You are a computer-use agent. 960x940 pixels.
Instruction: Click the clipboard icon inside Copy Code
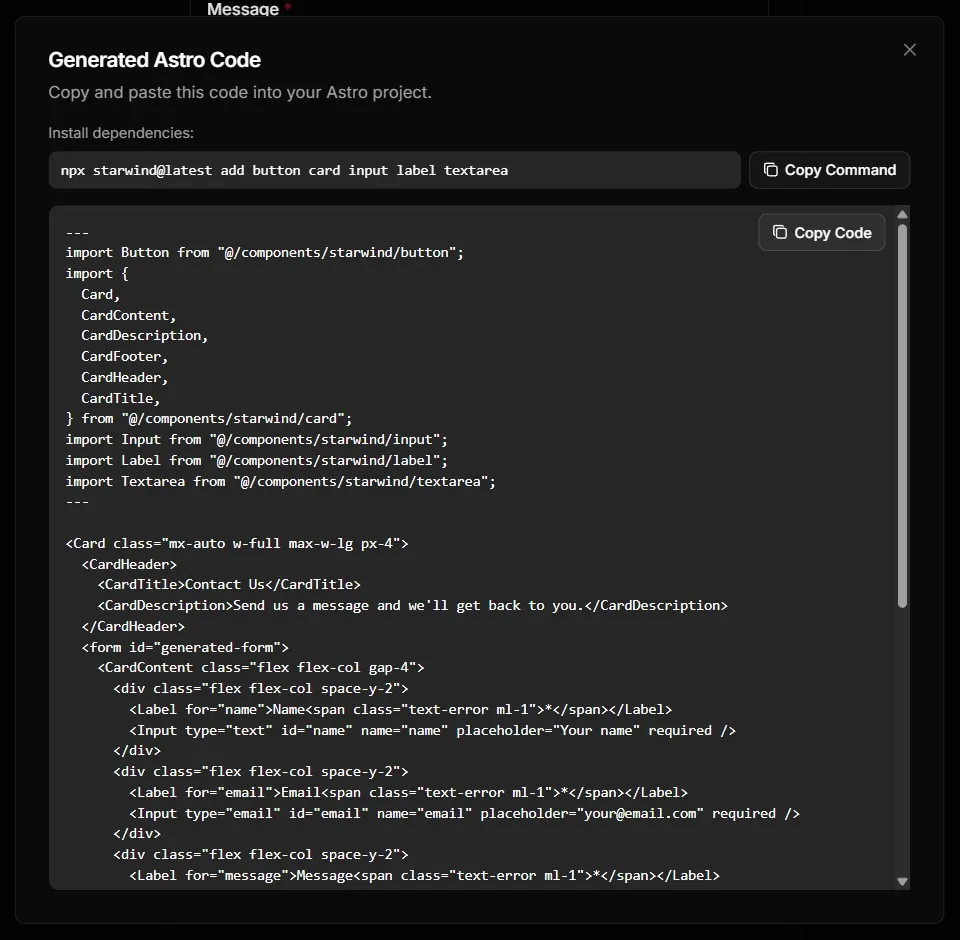tap(781, 231)
